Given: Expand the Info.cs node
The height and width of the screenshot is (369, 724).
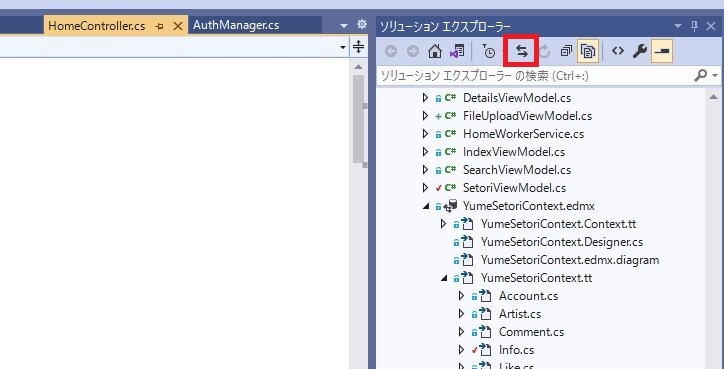Looking at the screenshot, I should click(x=461, y=350).
